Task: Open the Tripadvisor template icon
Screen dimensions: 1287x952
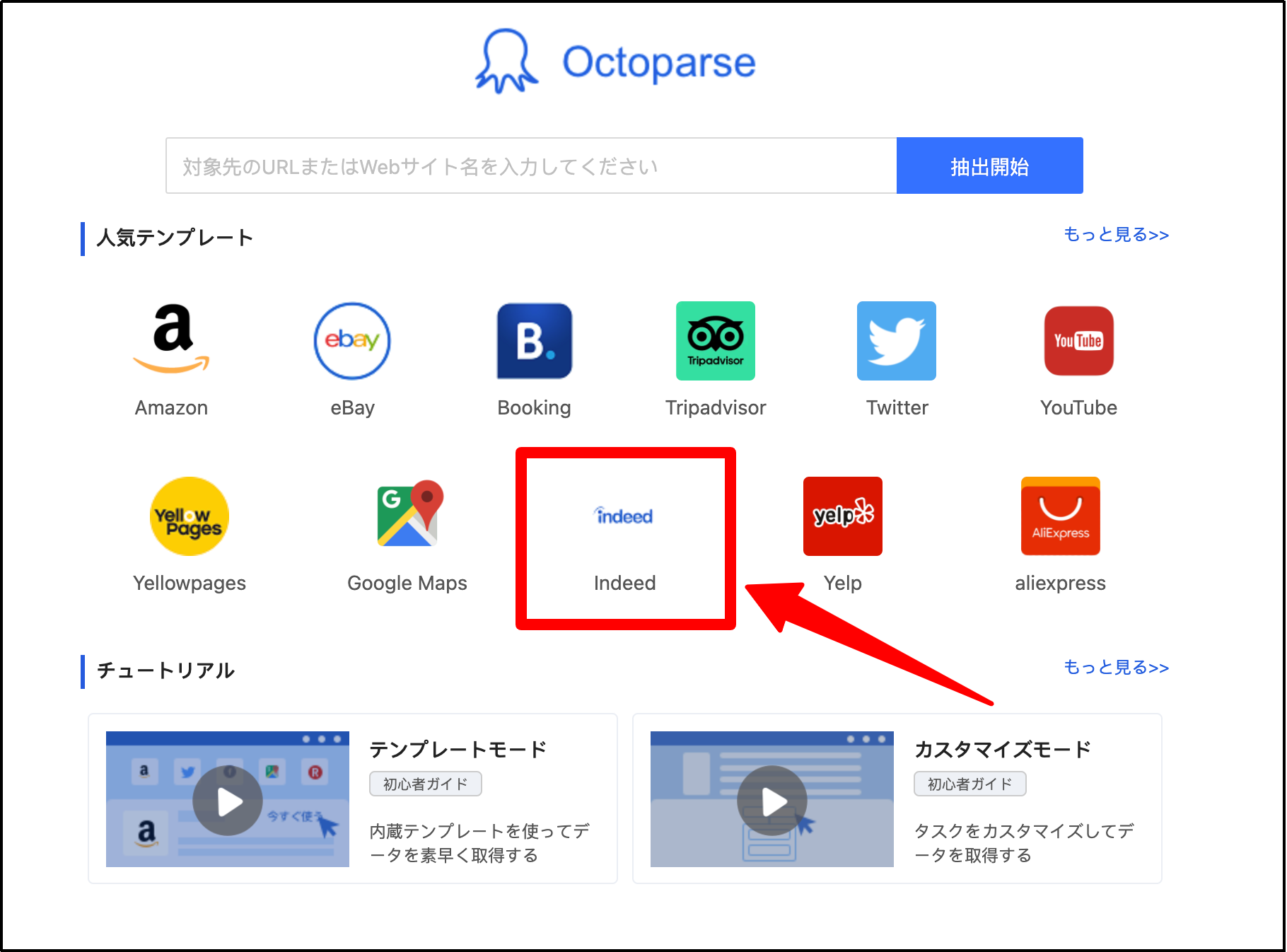Action: [x=716, y=341]
